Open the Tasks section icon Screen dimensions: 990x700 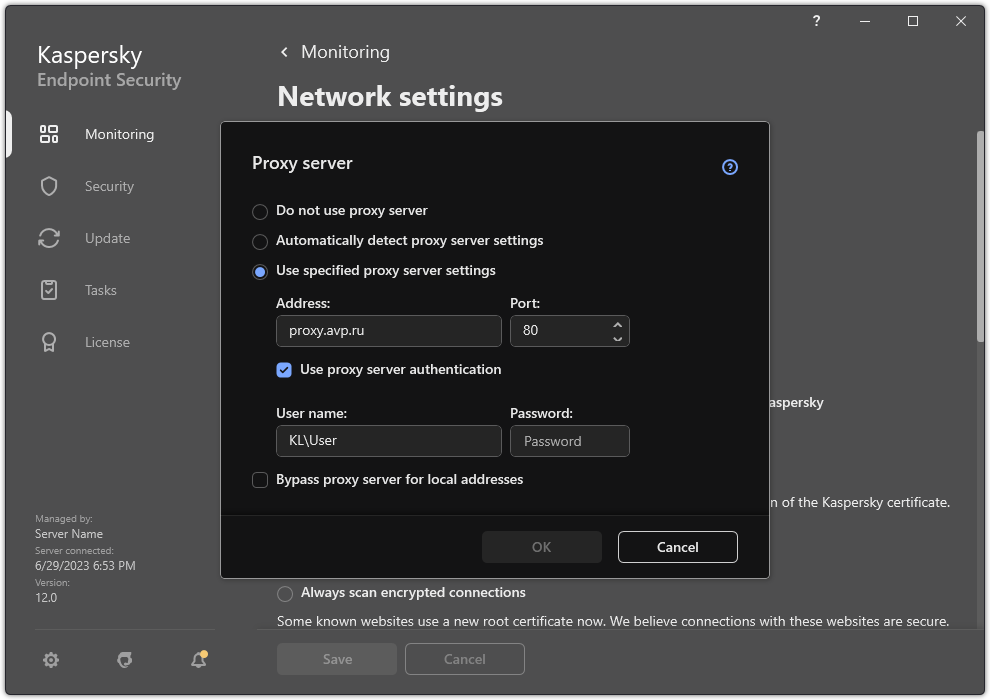pos(49,290)
